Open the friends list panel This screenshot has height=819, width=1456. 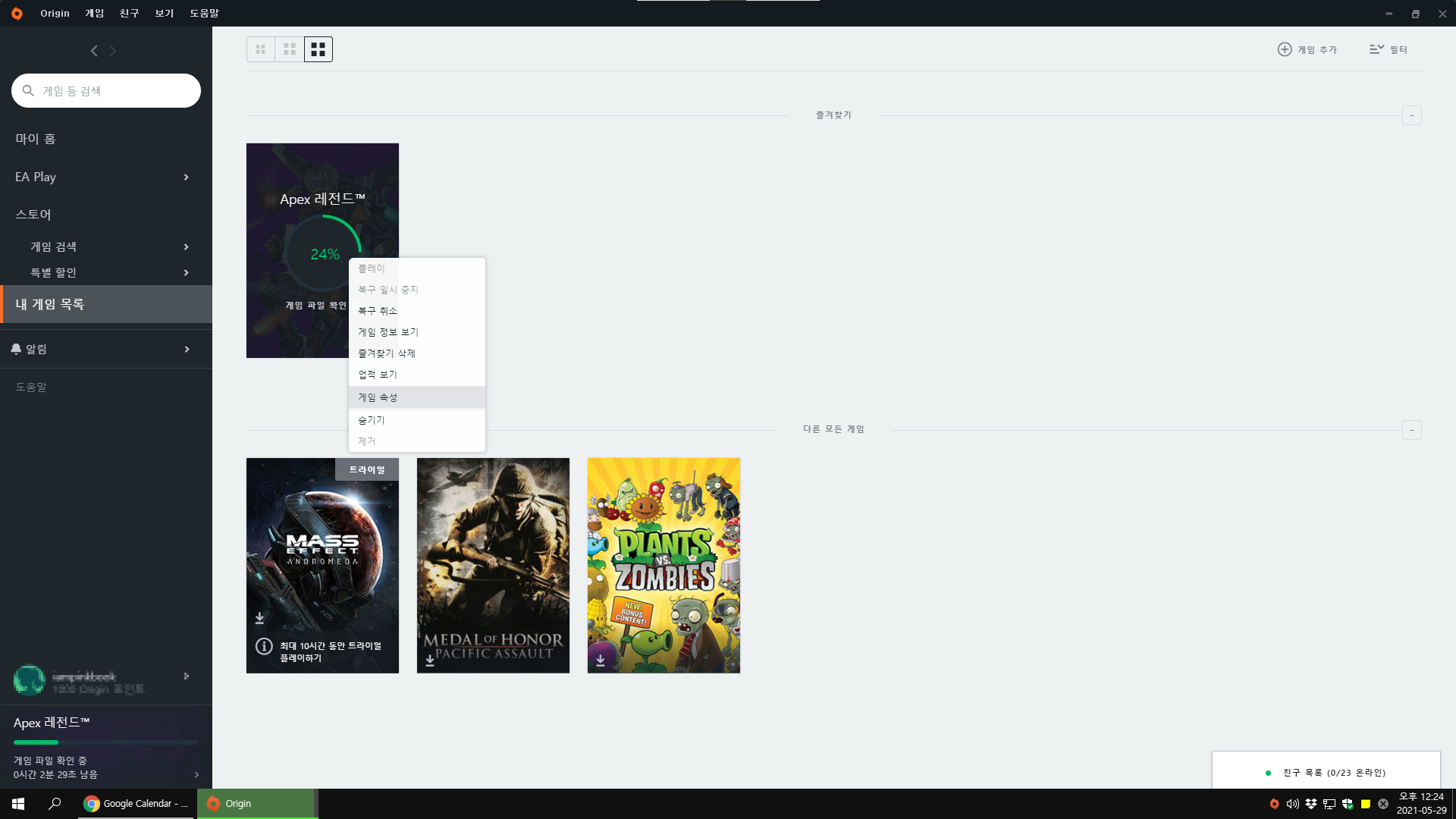point(1333,772)
